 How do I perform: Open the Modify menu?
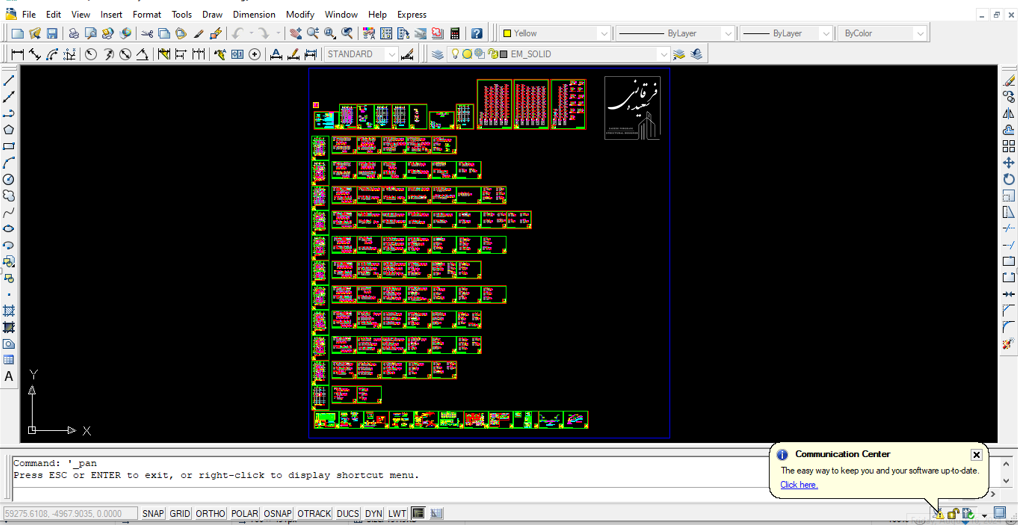tap(299, 15)
